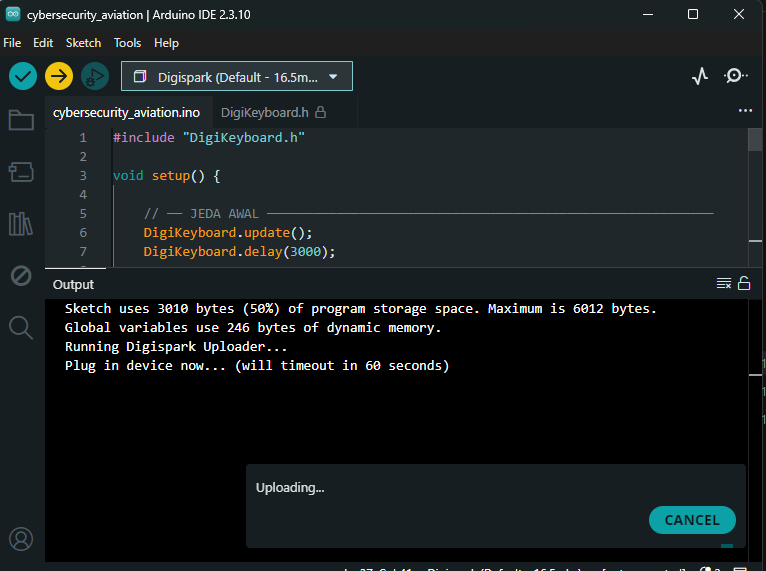Cancel the upload in progress
This screenshot has width=766, height=571.
[692, 520]
